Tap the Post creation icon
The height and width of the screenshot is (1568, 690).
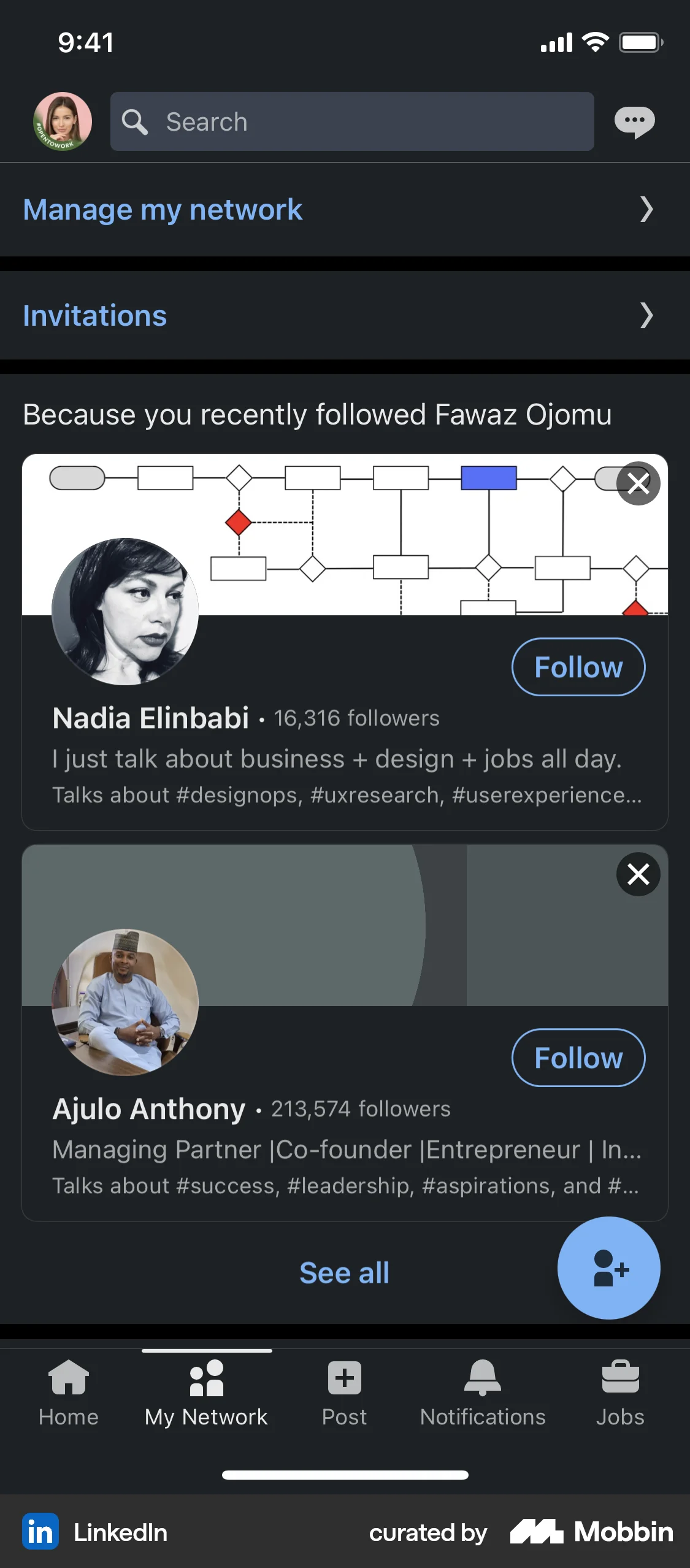pos(344,1376)
